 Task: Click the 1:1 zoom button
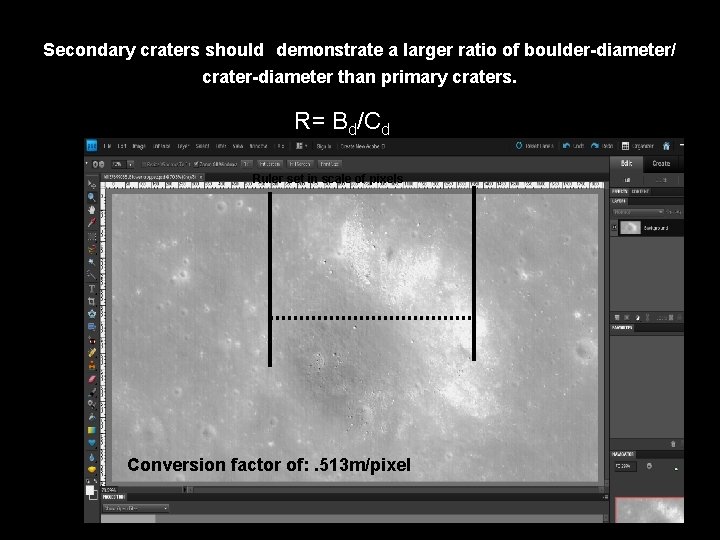coord(247,164)
